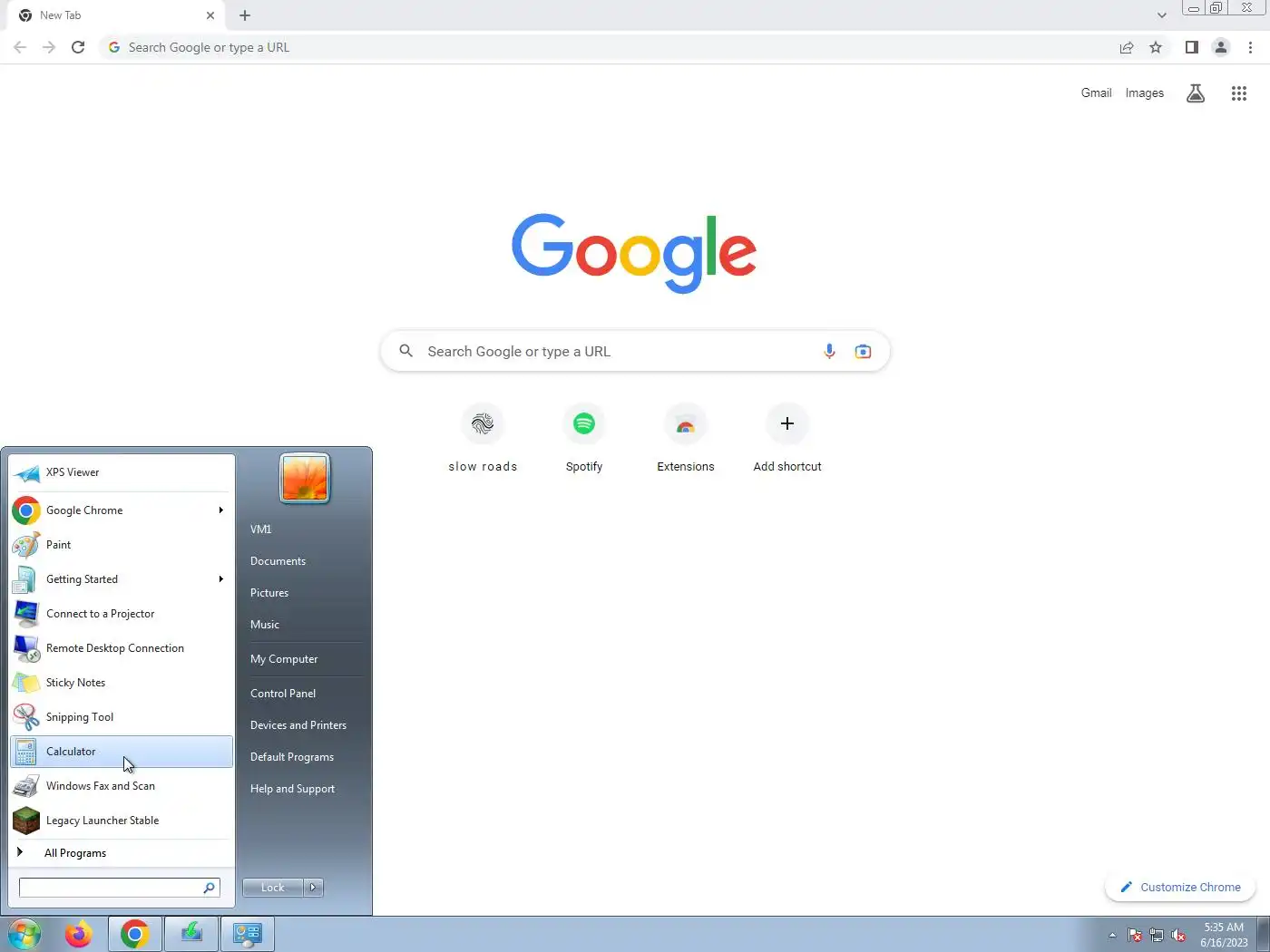Click the muted volume tray icon
Screen dimensions: 1270x952
[x=1178, y=936]
